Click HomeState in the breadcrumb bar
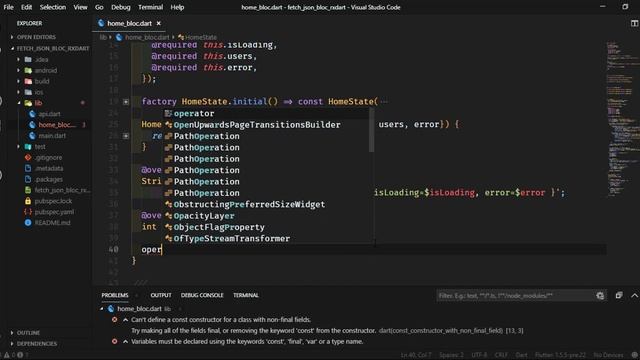The height and width of the screenshot is (360, 640). (198, 37)
